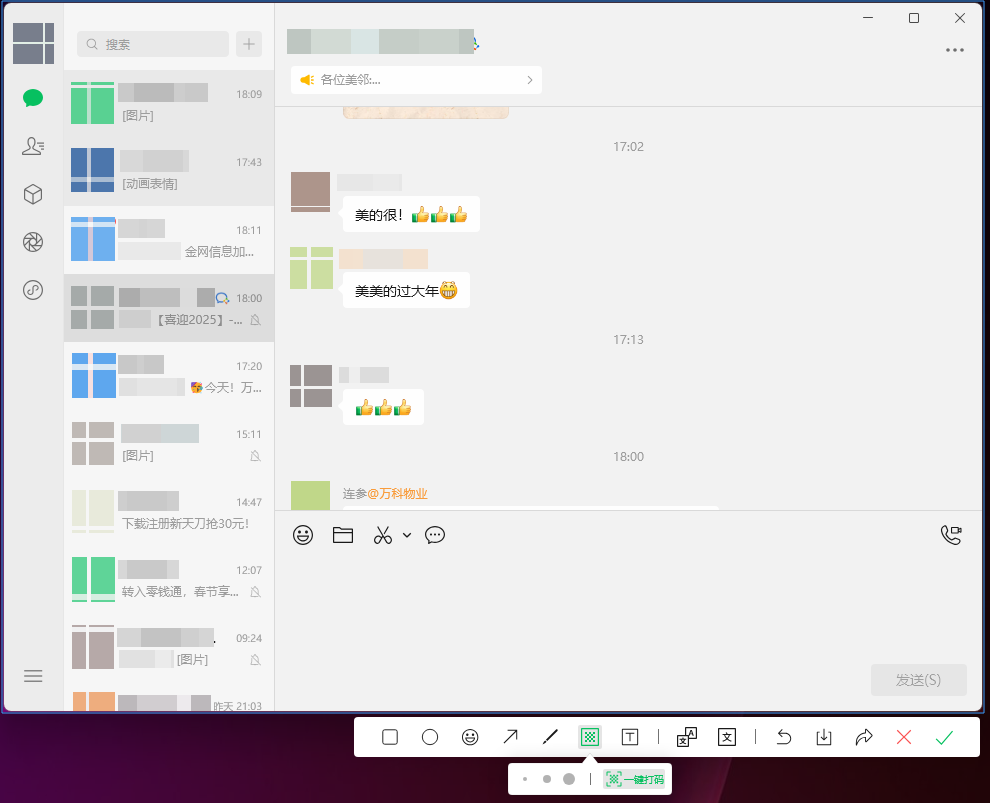
Task: Save screenshot with download icon
Action: point(824,737)
